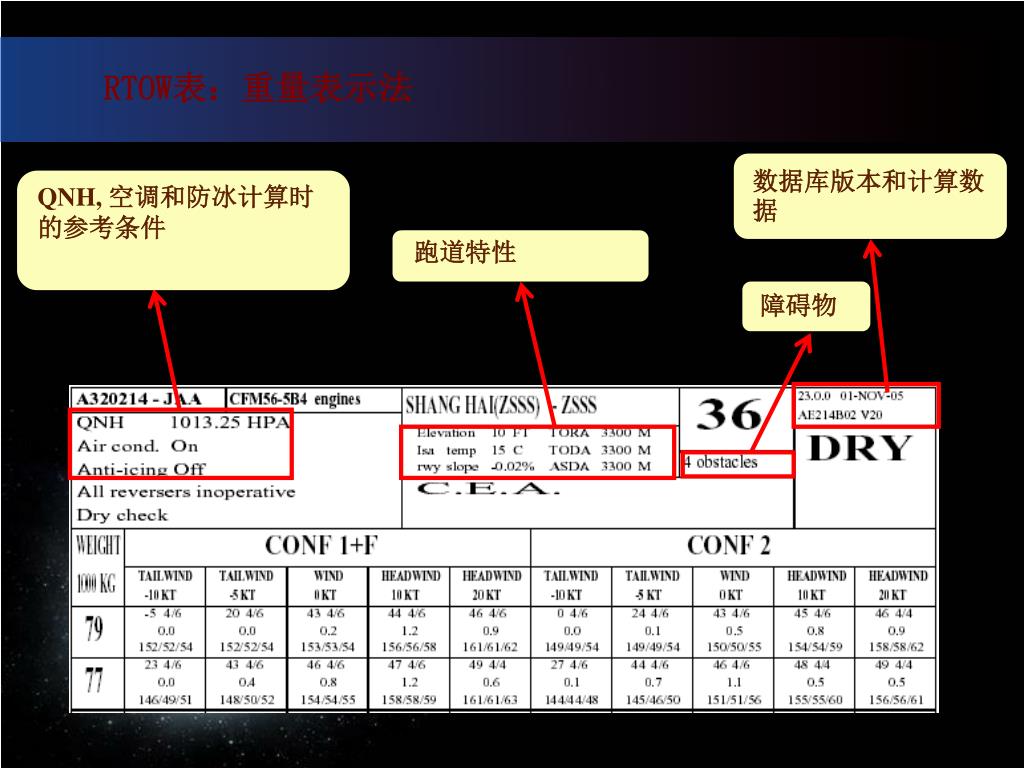Click the version line '23.0.0 01-NOV-05'
The height and width of the screenshot is (768, 1024).
pyautogui.click(x=850, y=396)
